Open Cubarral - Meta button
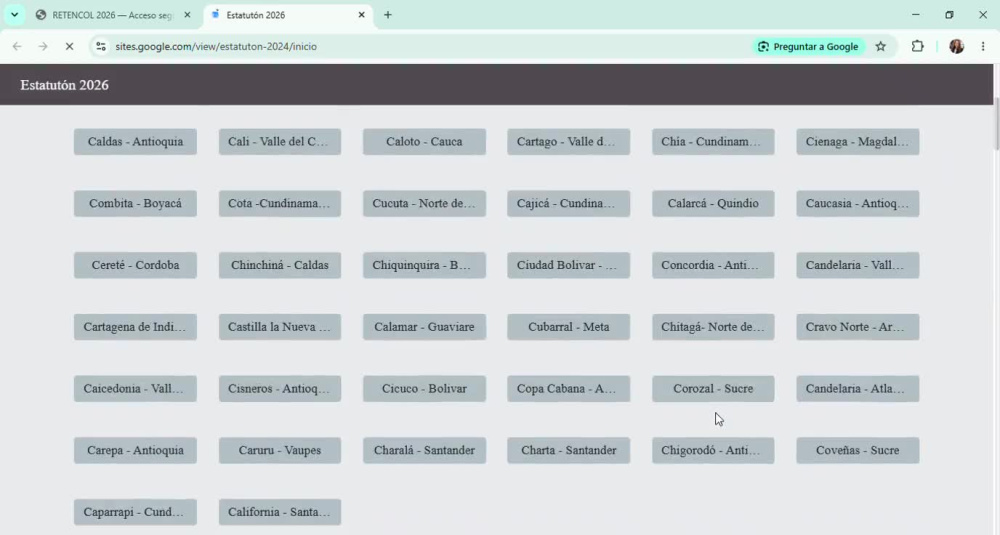1000x535 pixels. [569, 327]
